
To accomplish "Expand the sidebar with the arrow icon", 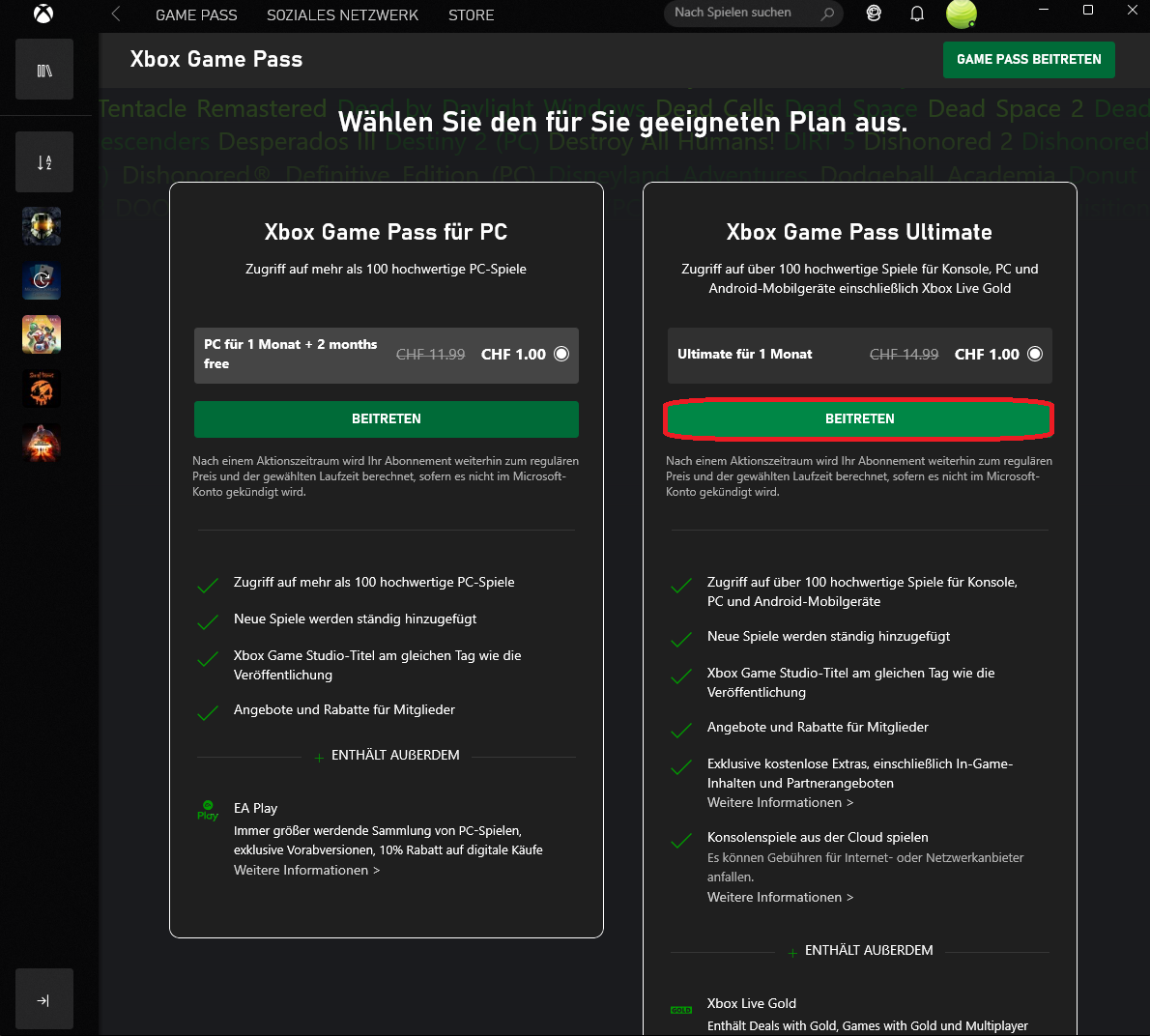I will tap(43, 1000).
